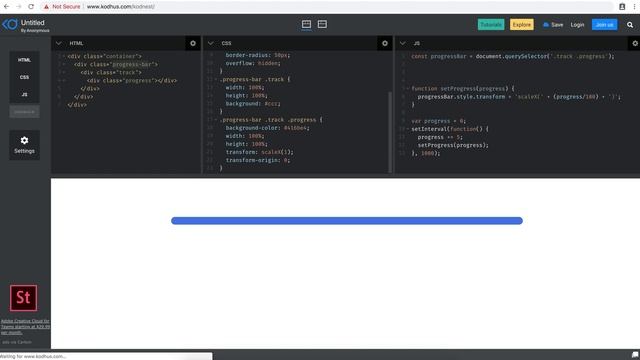Click greyed-out button below JS in sidebar
Viewport: 640px width, 360px height.
click(24, 111)
